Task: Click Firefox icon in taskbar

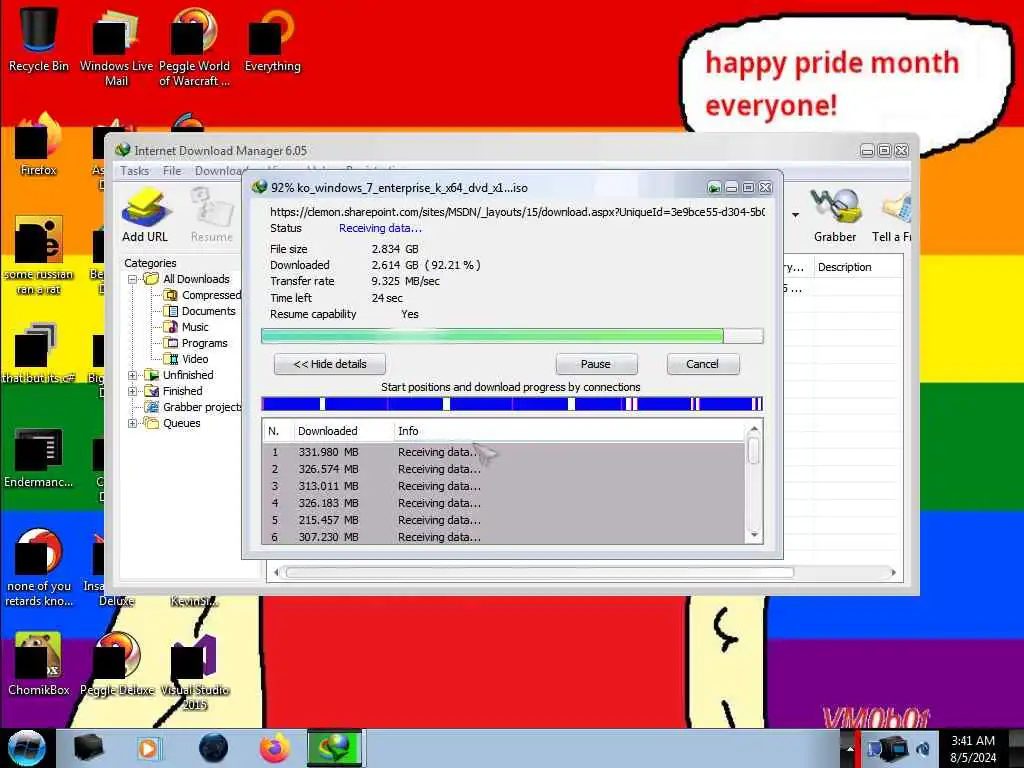Action: [x=275, y=748]
